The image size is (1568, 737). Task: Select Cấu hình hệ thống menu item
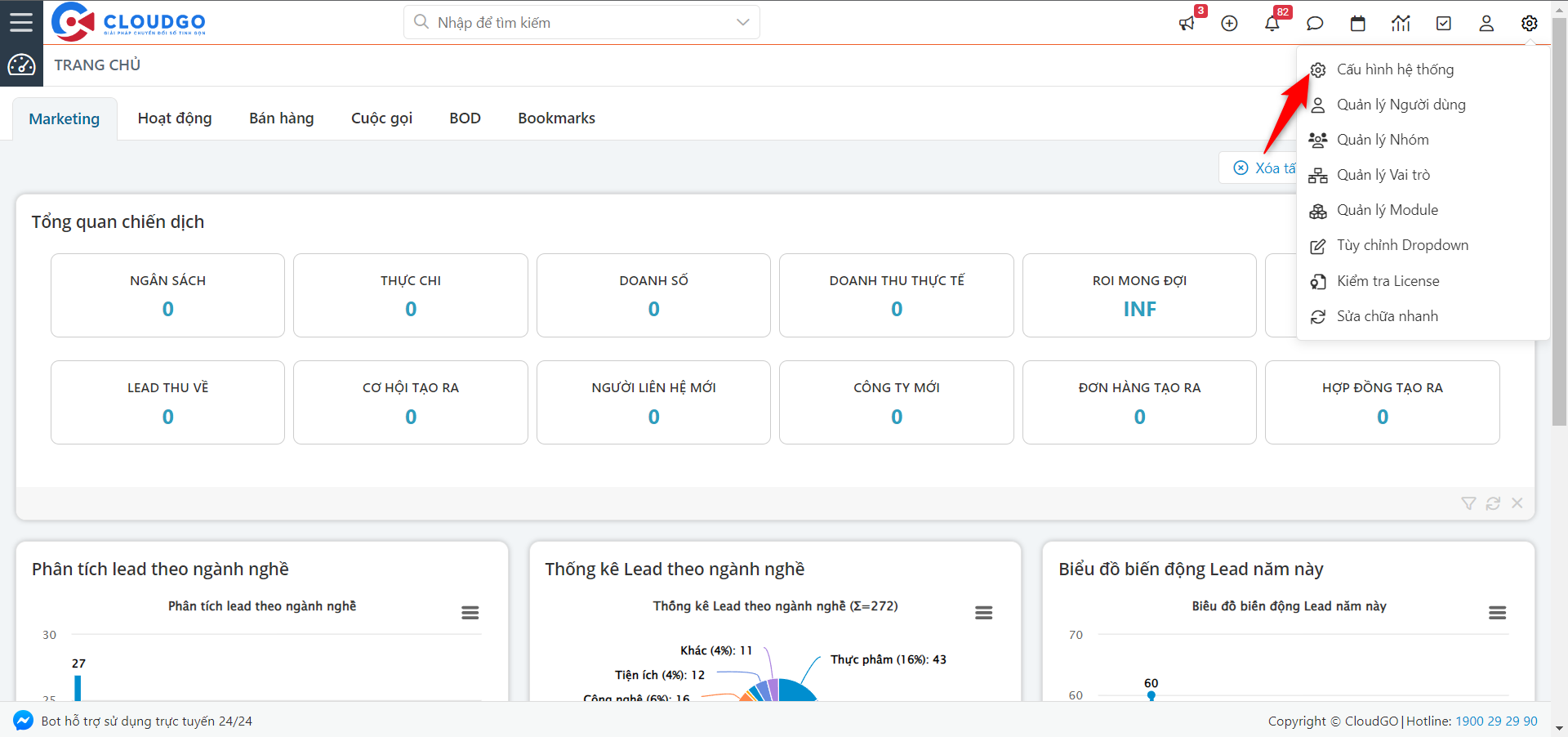pos(1394,69)
